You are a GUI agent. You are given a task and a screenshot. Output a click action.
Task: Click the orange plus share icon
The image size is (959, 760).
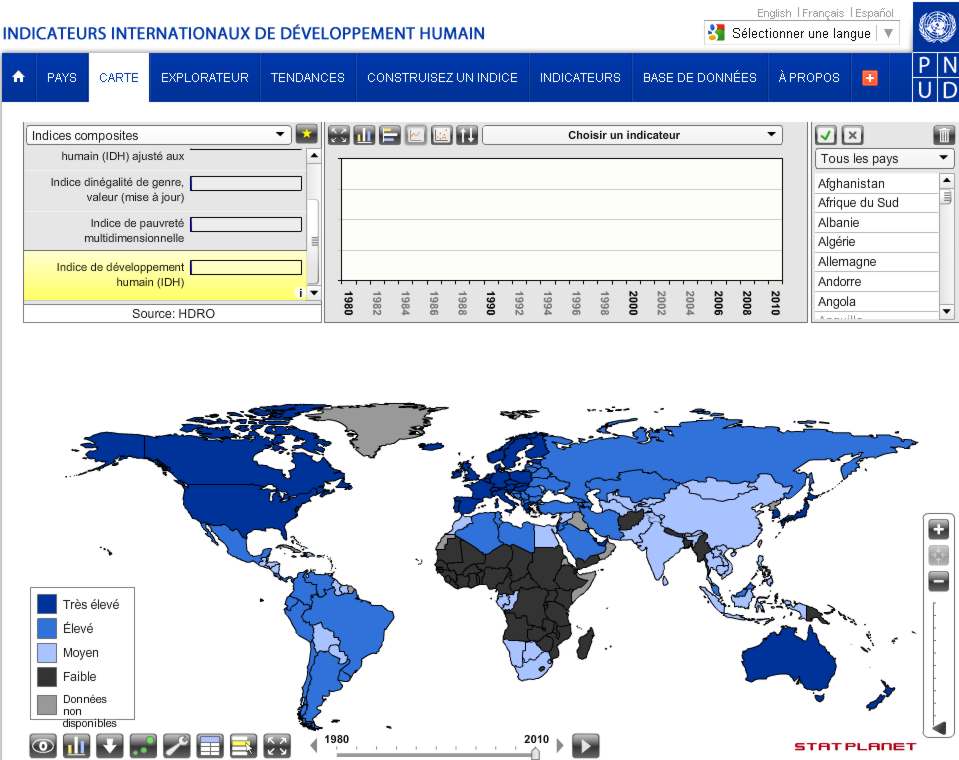tap(869, 78)
